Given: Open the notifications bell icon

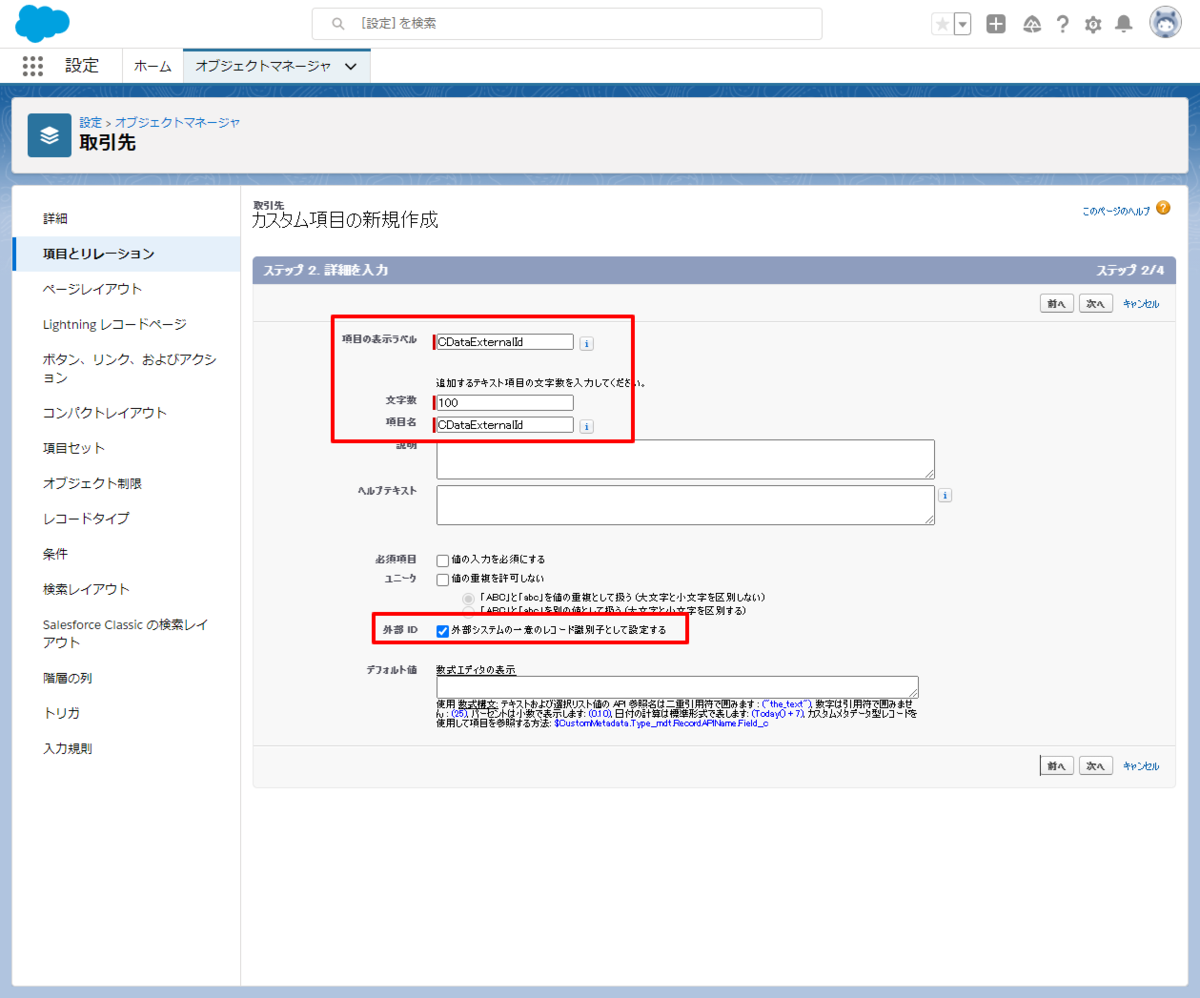Looking at the screenshot, I should click(x=1124, y=24).
